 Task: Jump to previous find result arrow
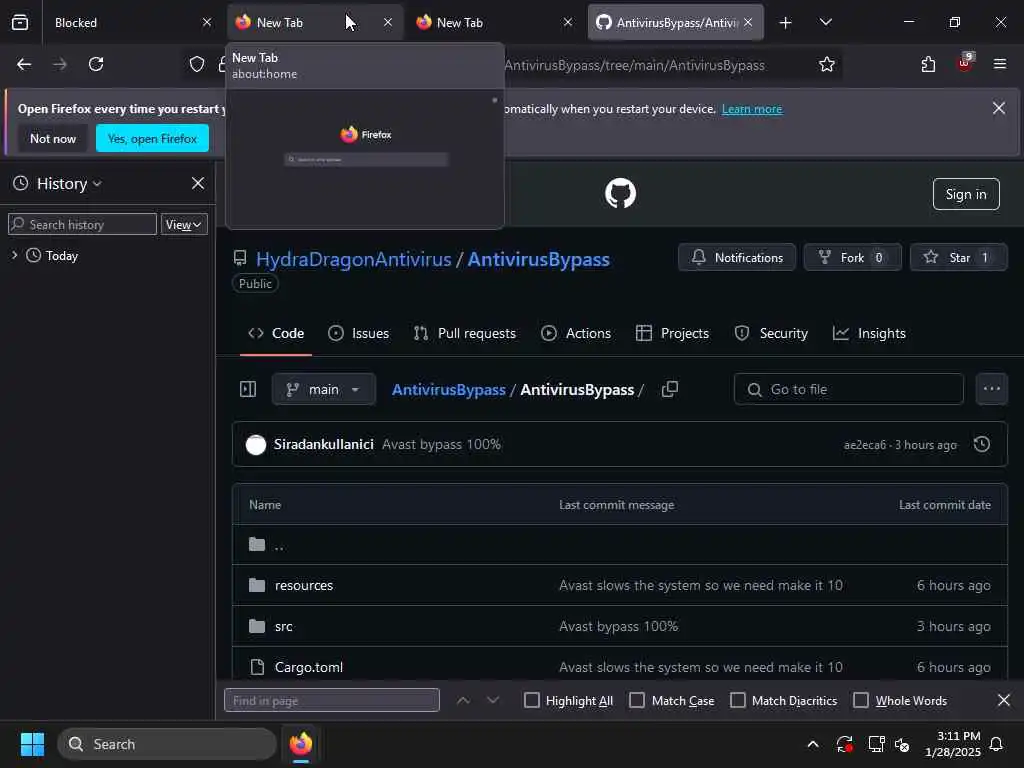(x=463, y=700)
